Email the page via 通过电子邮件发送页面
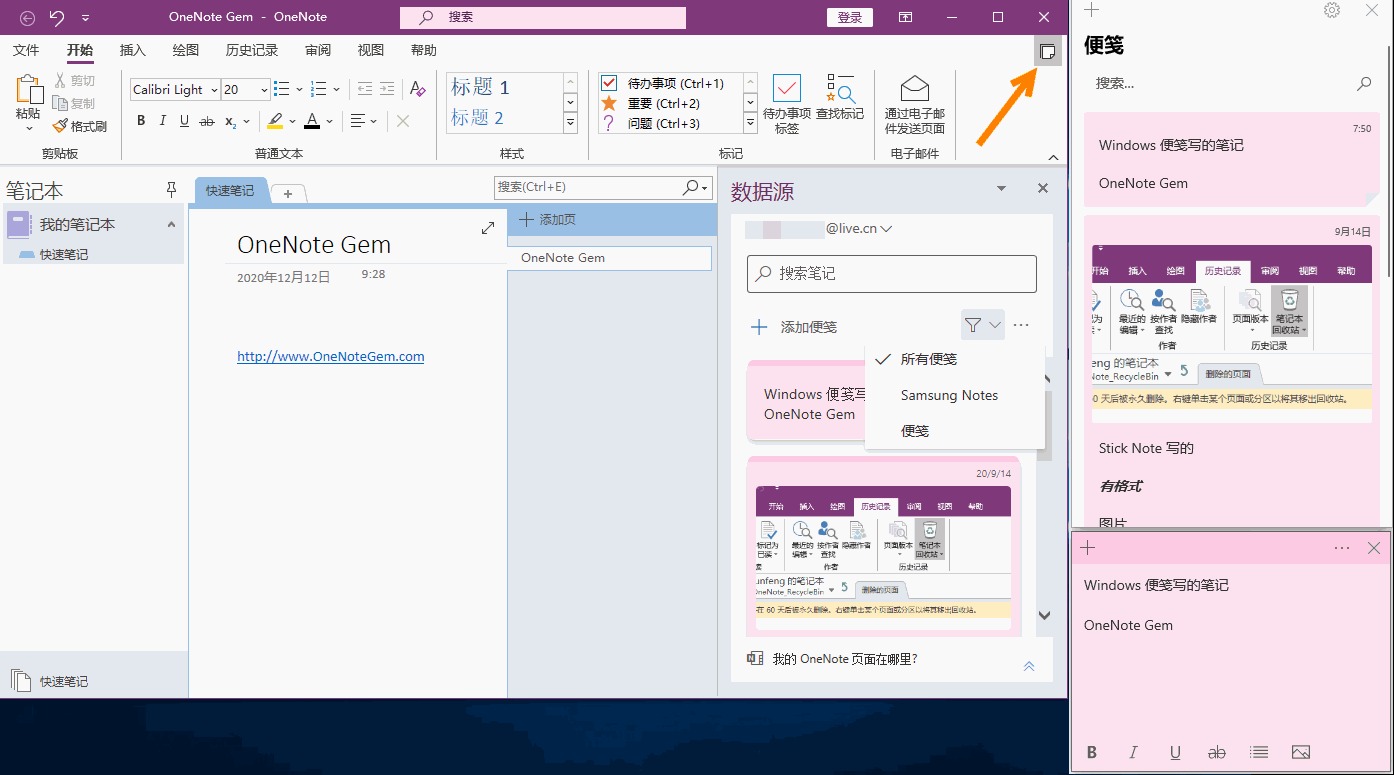Image resolution: width=1394 pixels, height=775 pixels. pyautogui.click(x=915, y=105)
